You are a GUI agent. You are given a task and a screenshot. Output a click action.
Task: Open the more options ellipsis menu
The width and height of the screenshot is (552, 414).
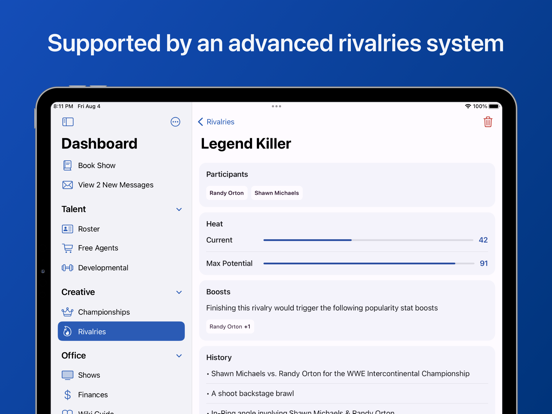(175, 122)
